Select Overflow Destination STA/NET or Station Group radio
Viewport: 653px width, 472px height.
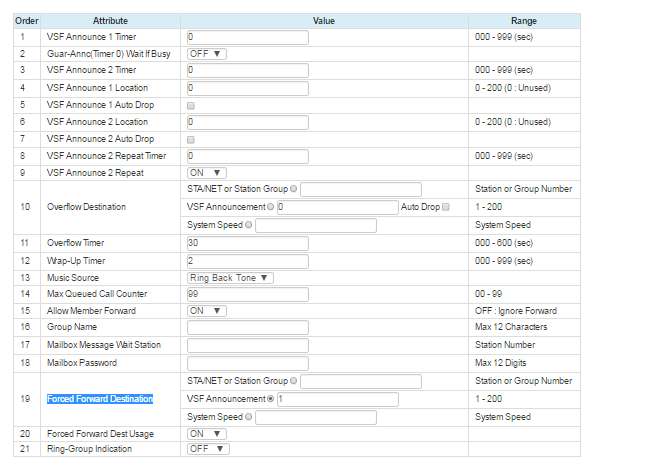(295, 189)
